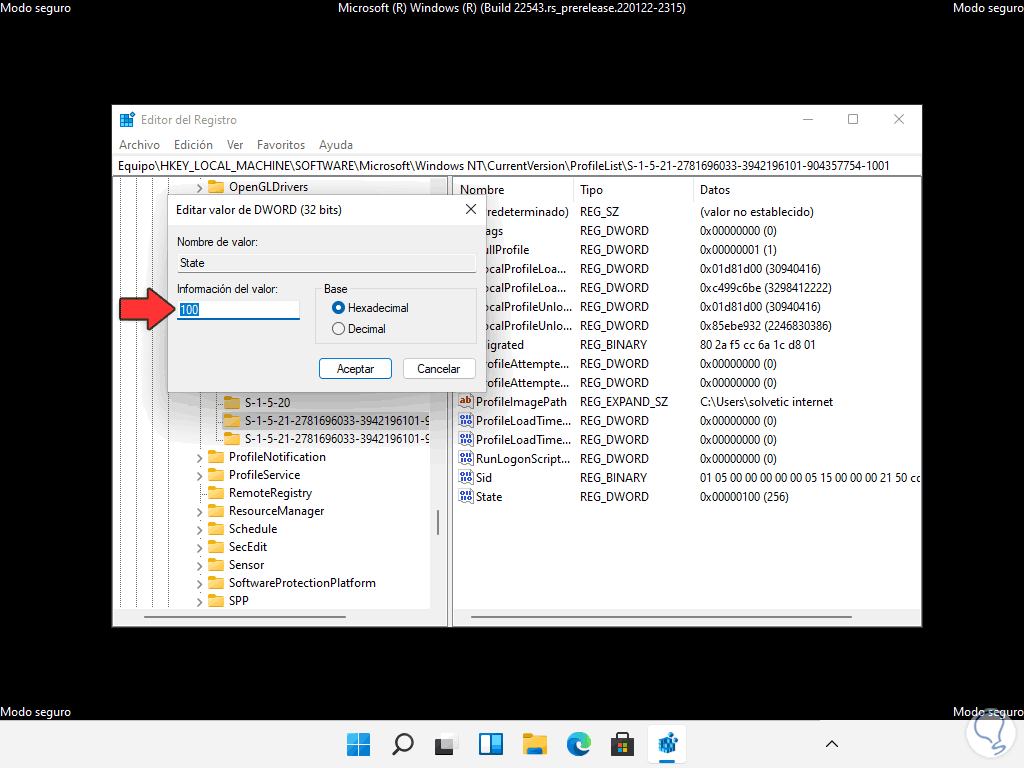Click the tree pane horizontal scrollbar

(245, 616)
